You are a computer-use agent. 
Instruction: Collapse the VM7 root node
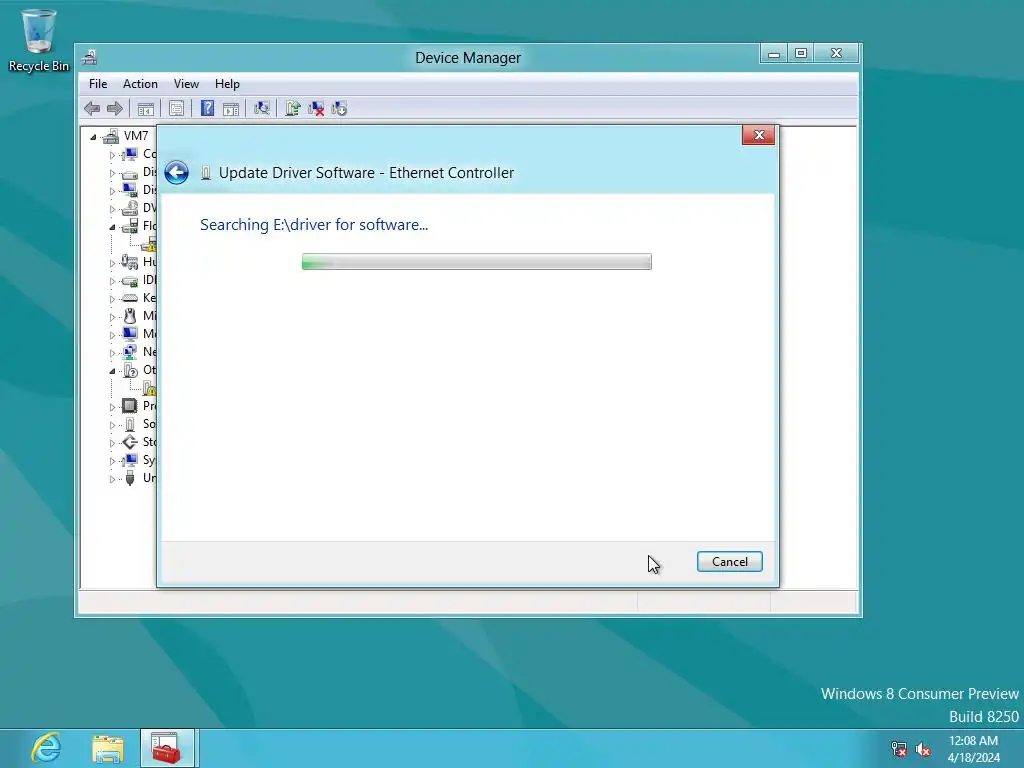coord(93,137)
